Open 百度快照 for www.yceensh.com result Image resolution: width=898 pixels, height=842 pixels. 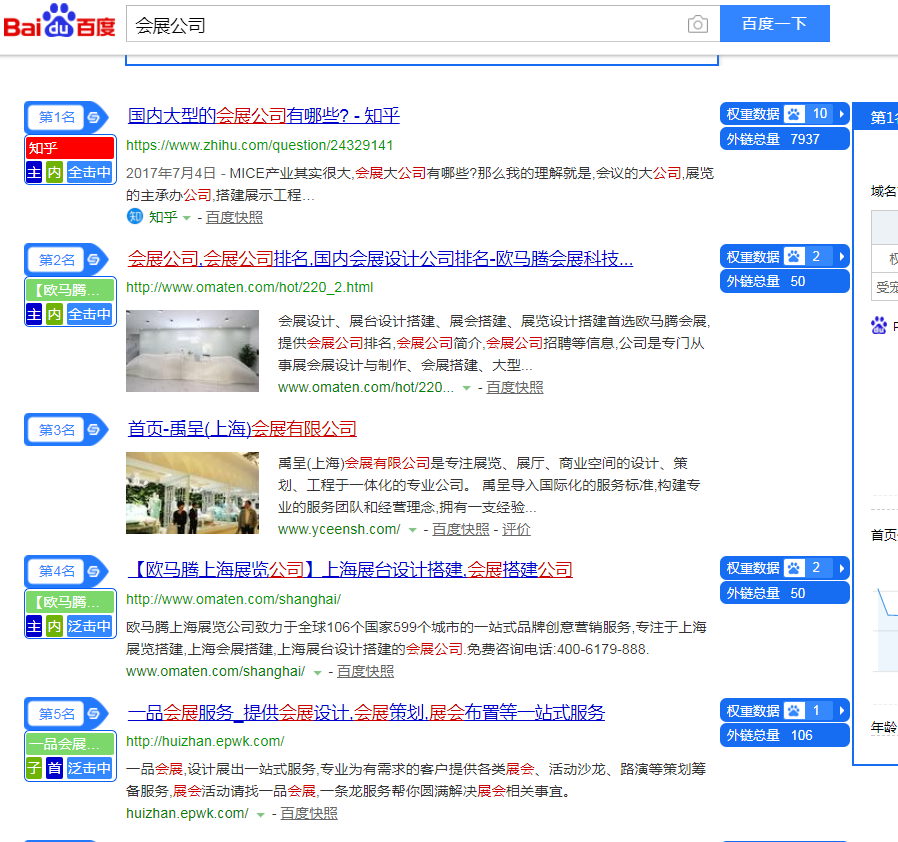click(460, 530)
